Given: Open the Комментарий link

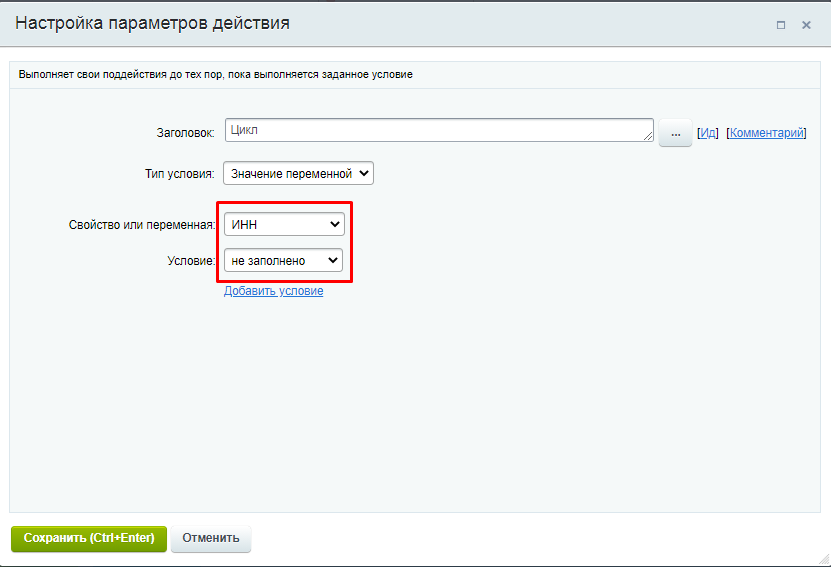Looking at the screenshot, I should [x=766, y=133].
